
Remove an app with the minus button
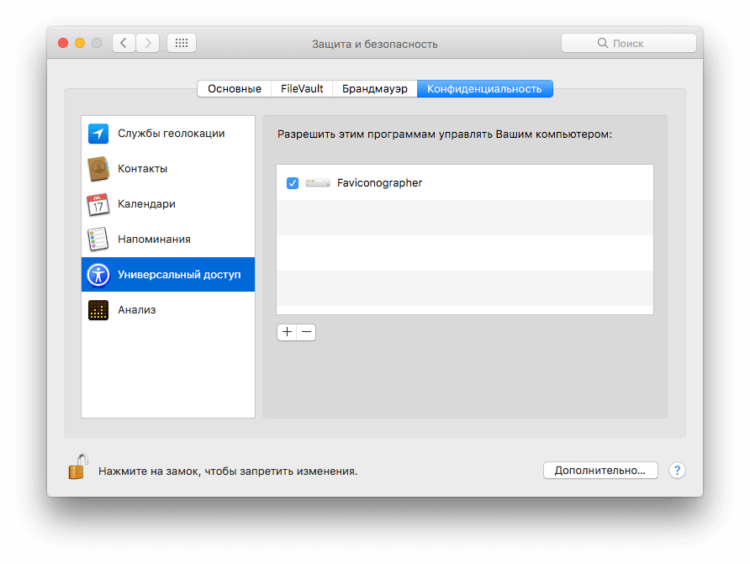(306, 332)
